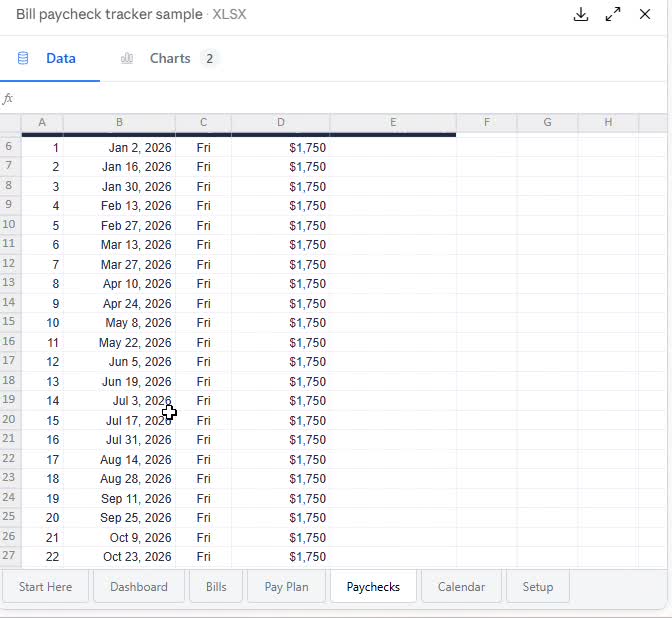Viewport: 672px width, 618px height.
Task: Click cell with Jun 5, 2026
Action: (119, 362)
